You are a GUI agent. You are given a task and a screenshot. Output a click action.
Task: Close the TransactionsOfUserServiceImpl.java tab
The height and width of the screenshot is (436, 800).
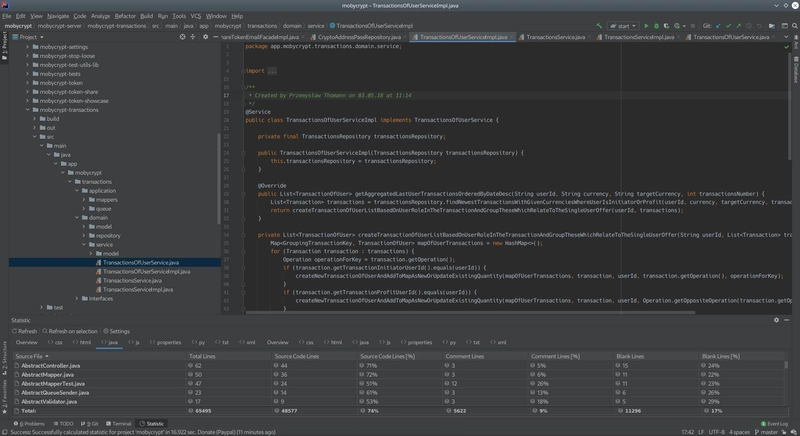[512, 37]
